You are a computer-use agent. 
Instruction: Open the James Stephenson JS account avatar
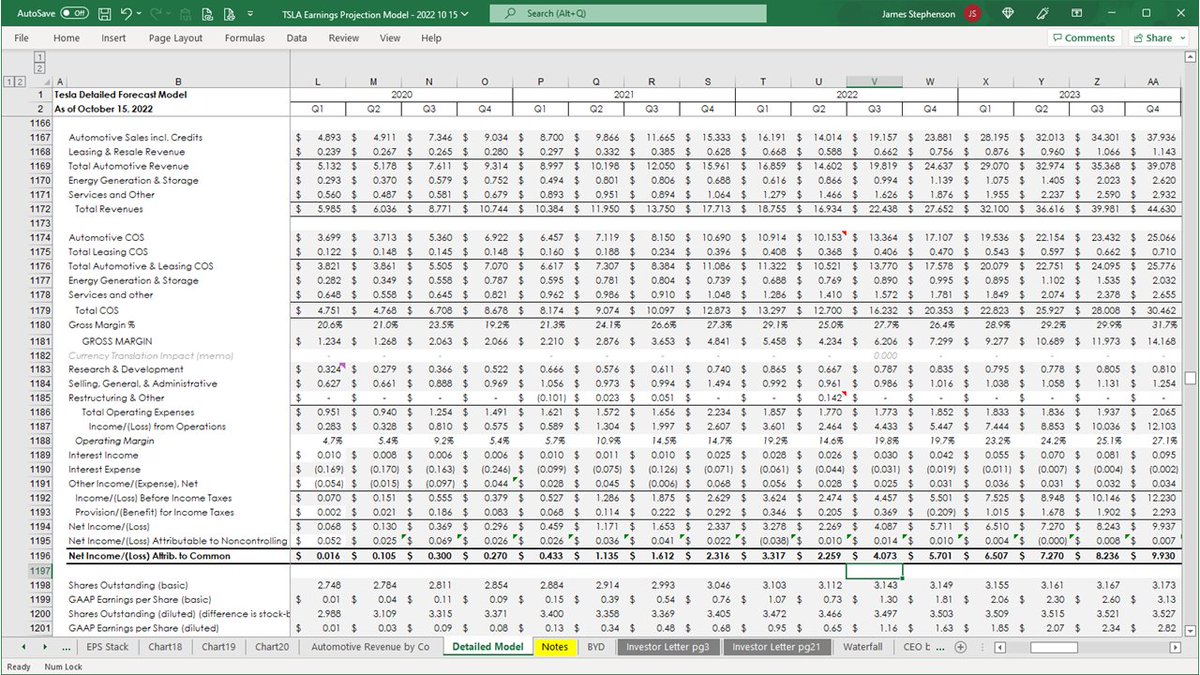(973, 14)
